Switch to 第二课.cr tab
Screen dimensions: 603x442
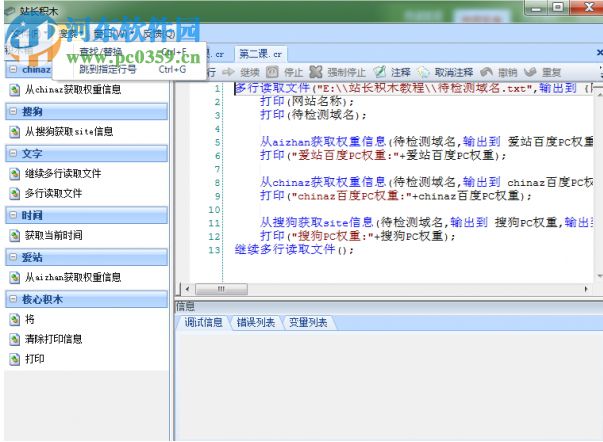260,54
